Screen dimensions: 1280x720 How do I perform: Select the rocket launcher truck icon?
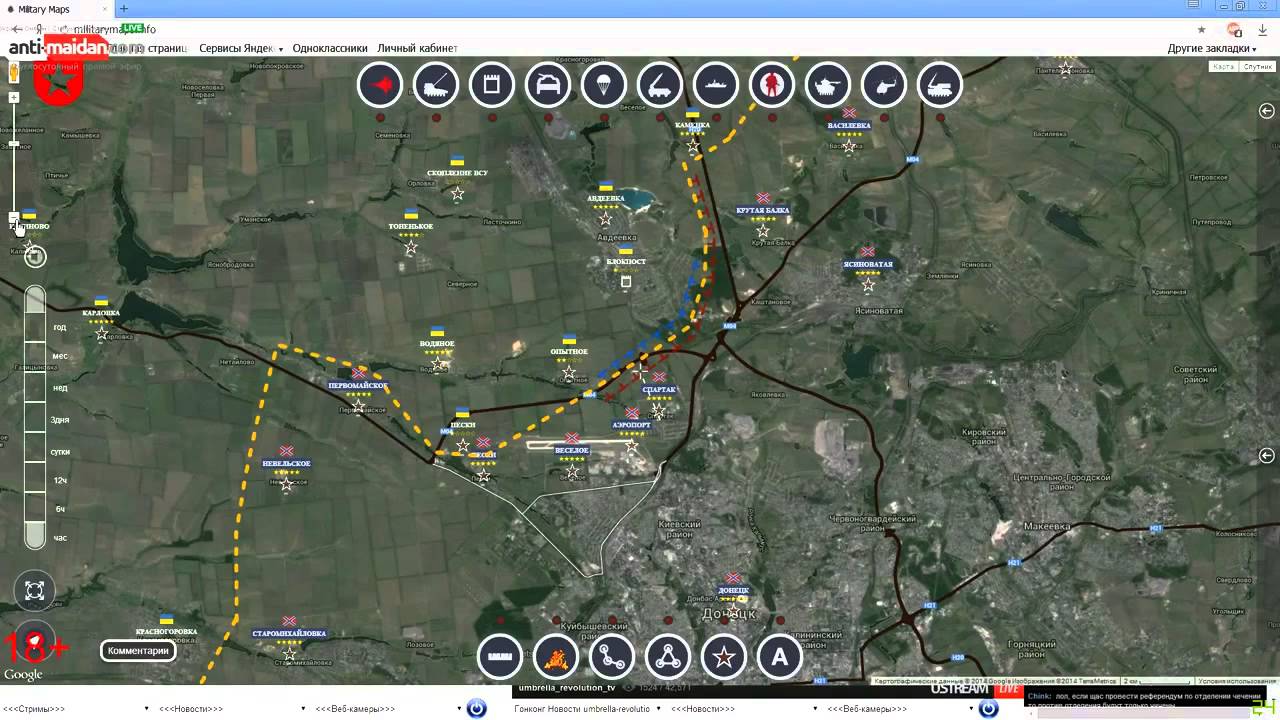tap(660, 86)
